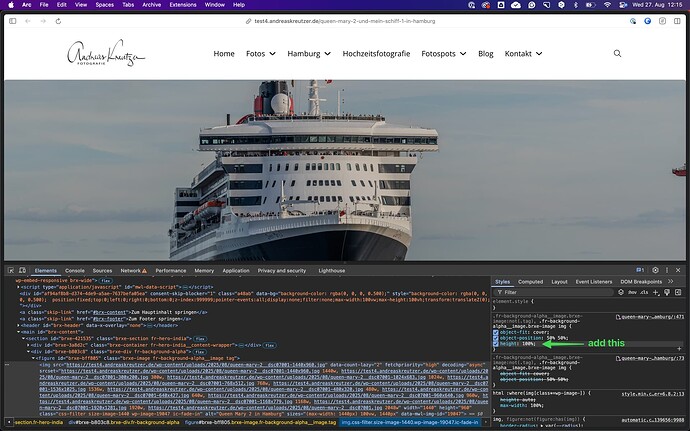Uncheck the object-fit: cover property checkbox
690x431 pixels.
[x=496, y=331]
